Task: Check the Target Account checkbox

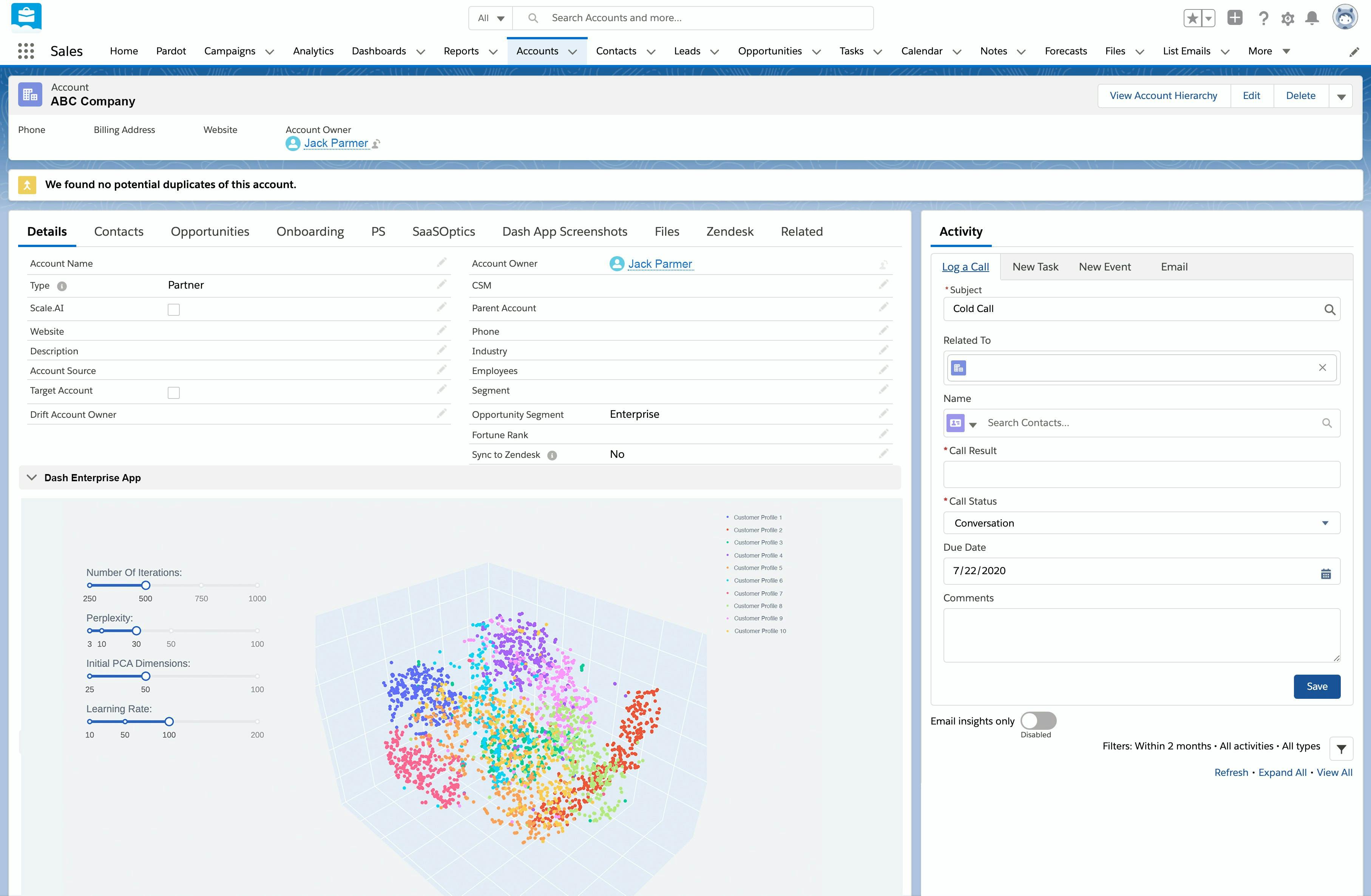Action: click(173, 392)
